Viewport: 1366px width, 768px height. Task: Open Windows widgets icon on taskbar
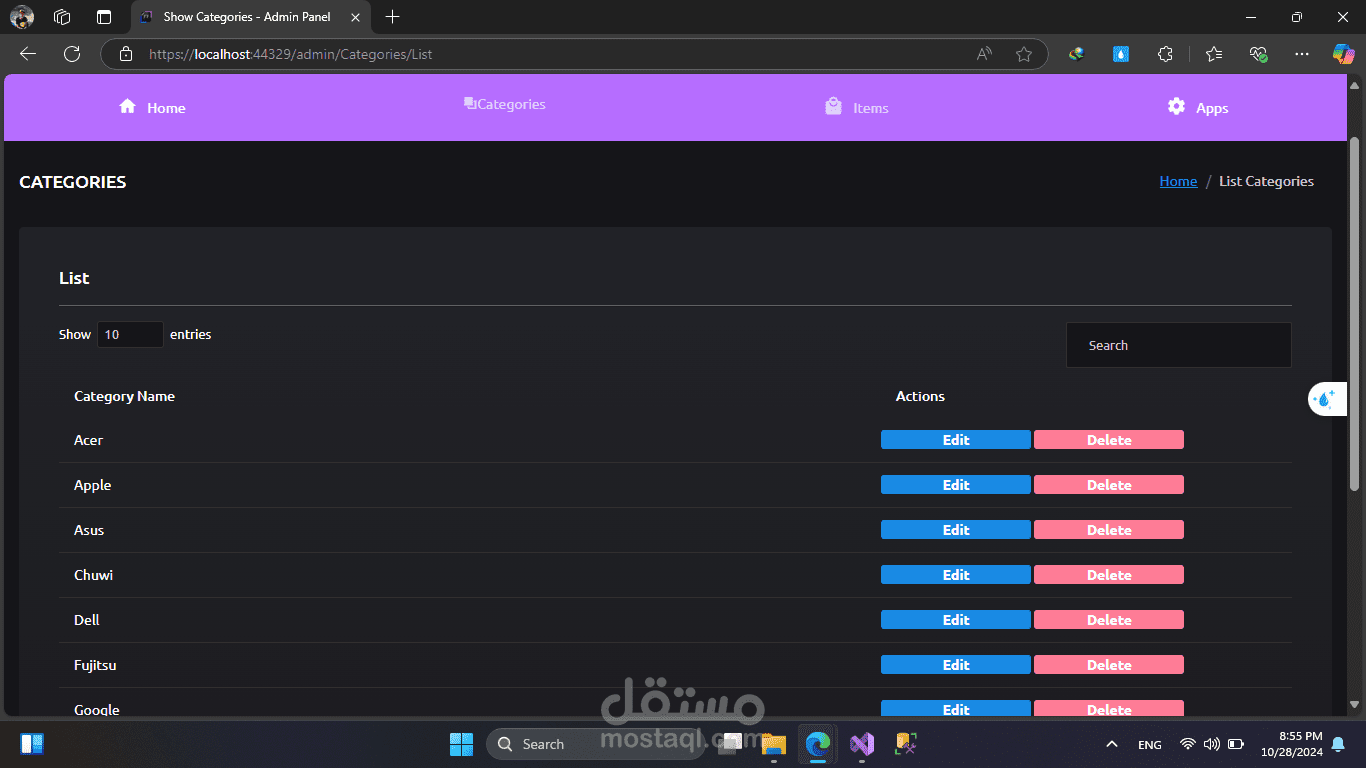(32, 744)
